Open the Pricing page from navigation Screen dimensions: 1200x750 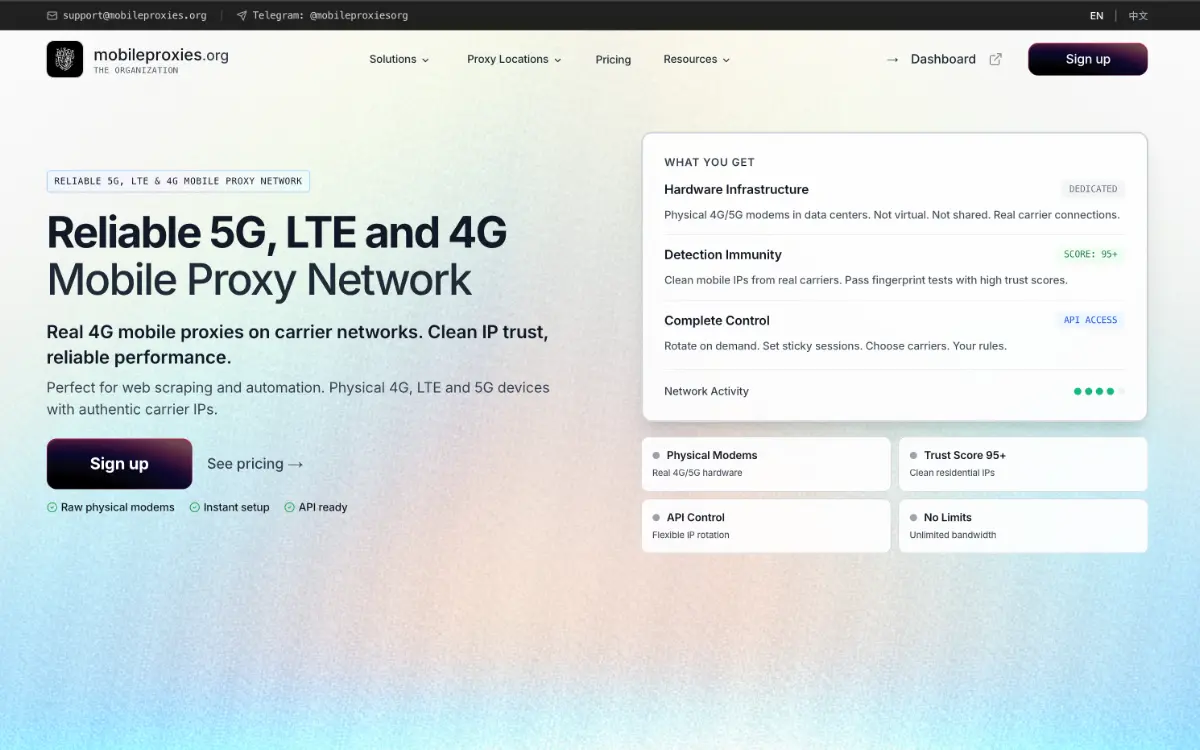(613, 59)
